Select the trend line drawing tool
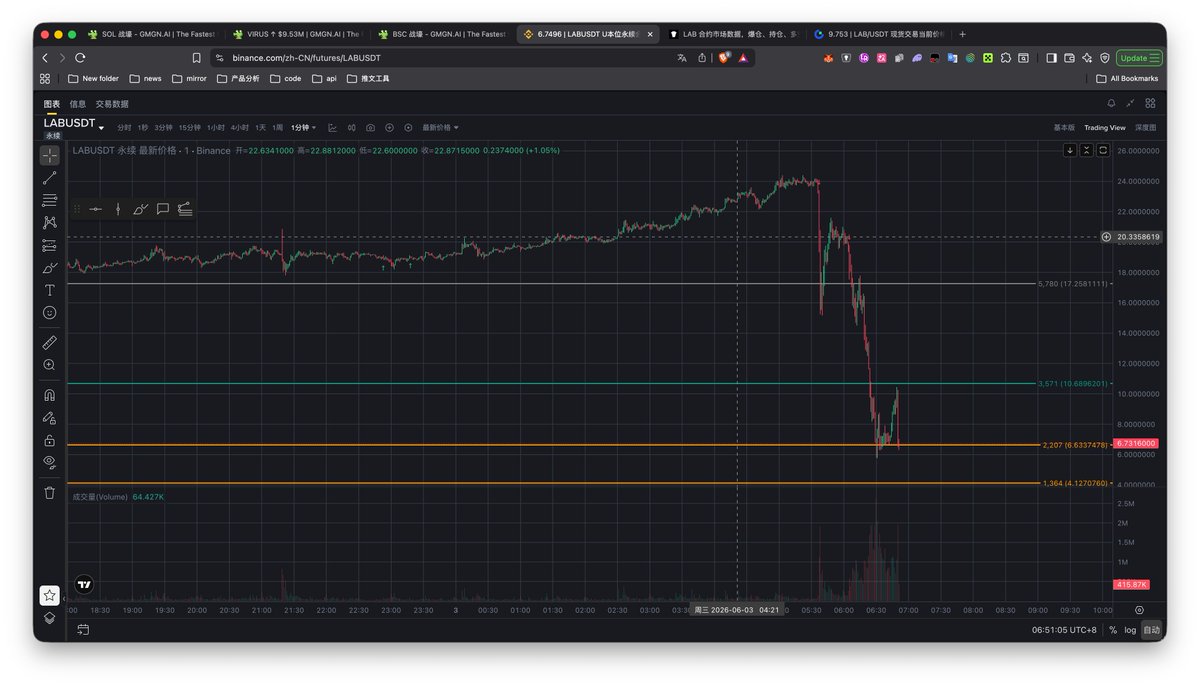Viewport: 1200px width, 686px height. coord(49,178)
